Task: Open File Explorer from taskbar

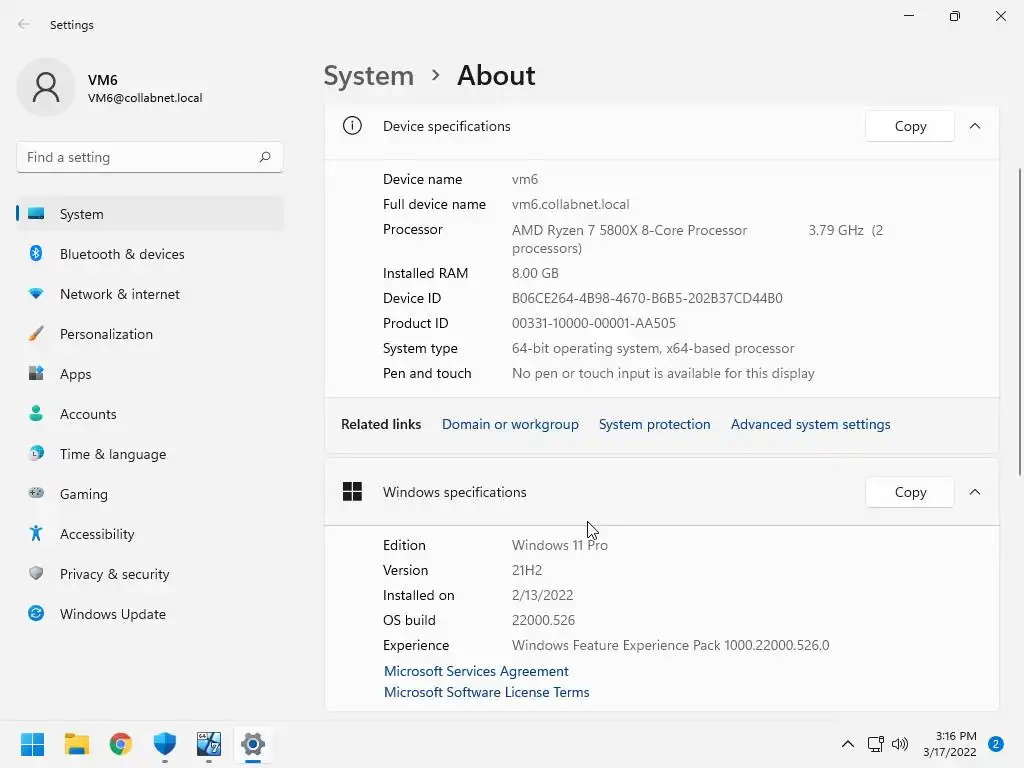Action: tap(76, 744)
